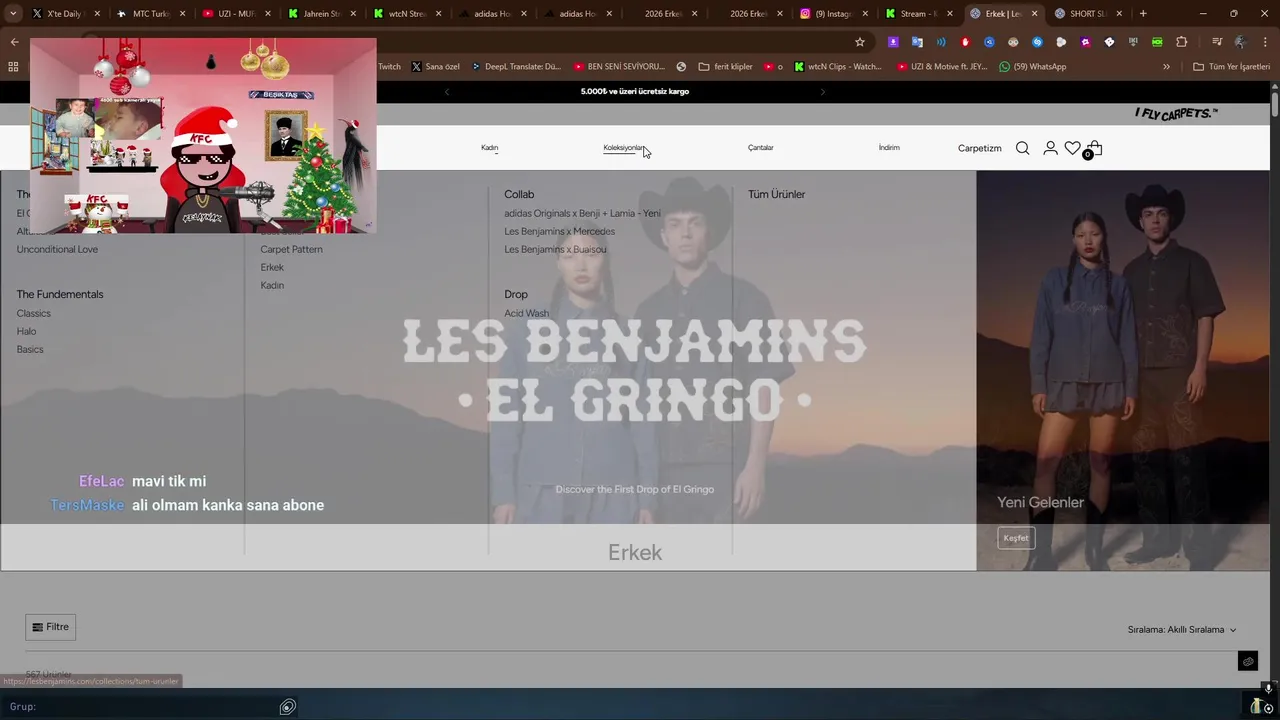Viewport: 1280px width, 720px height.
Task: Open the site search magnifier icon
Action: pyautogui.click(x=1022, y=148)
